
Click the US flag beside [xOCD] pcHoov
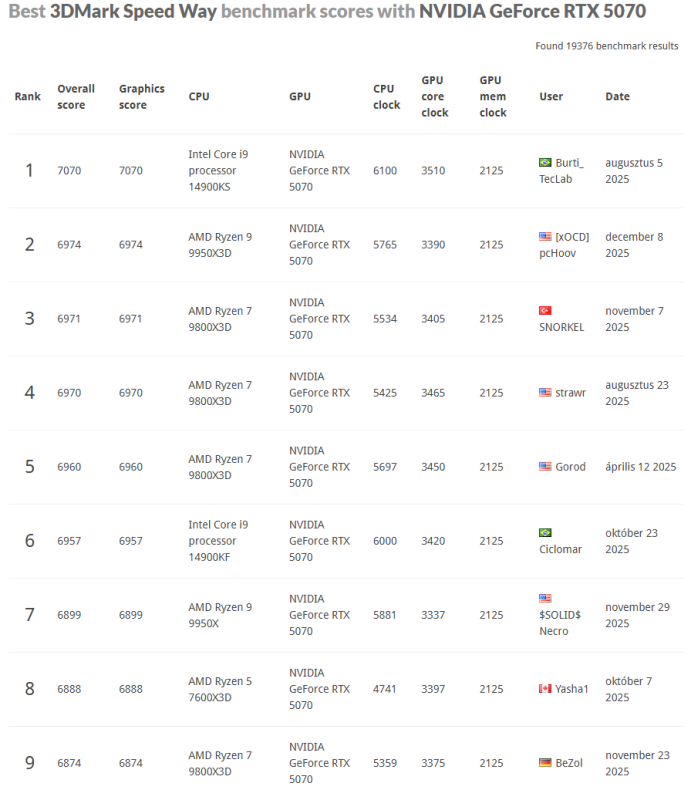[x=545, y=237]
